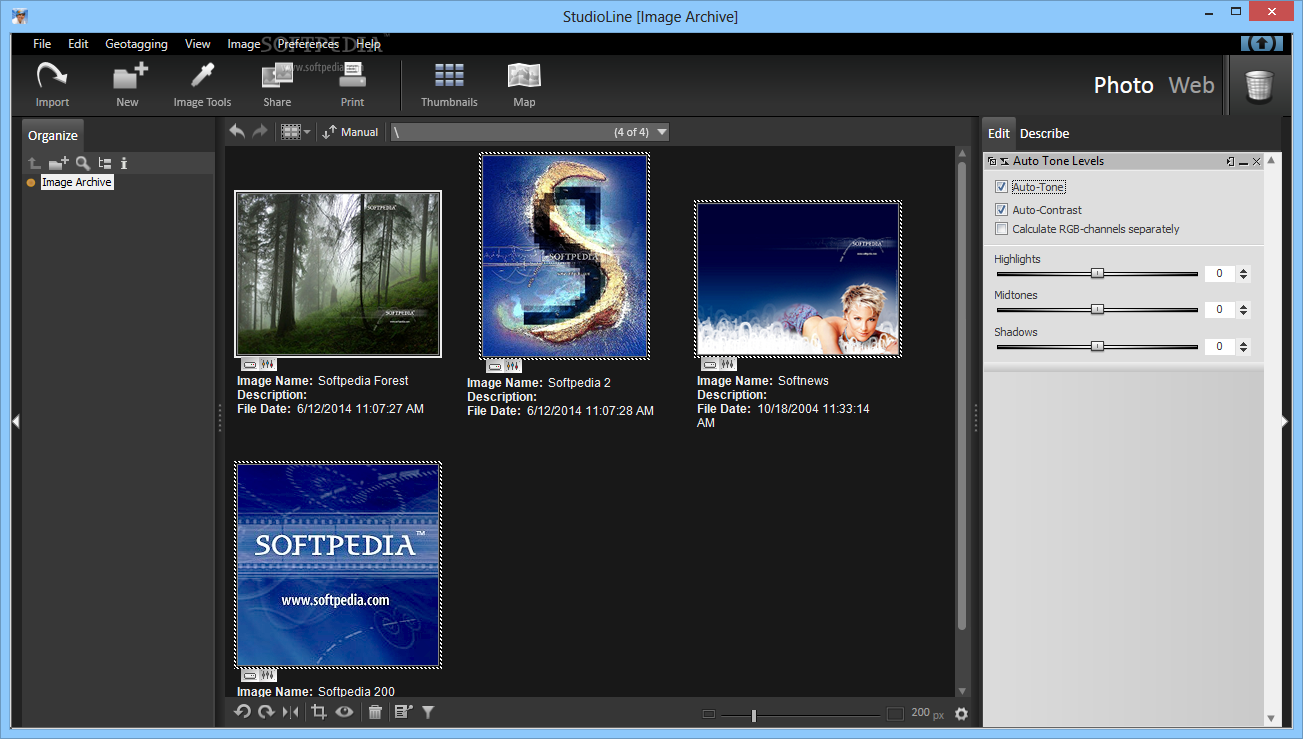The image size is (1303, 739).
Task: Switch to Thumbnails view
Action: (449, 84)
